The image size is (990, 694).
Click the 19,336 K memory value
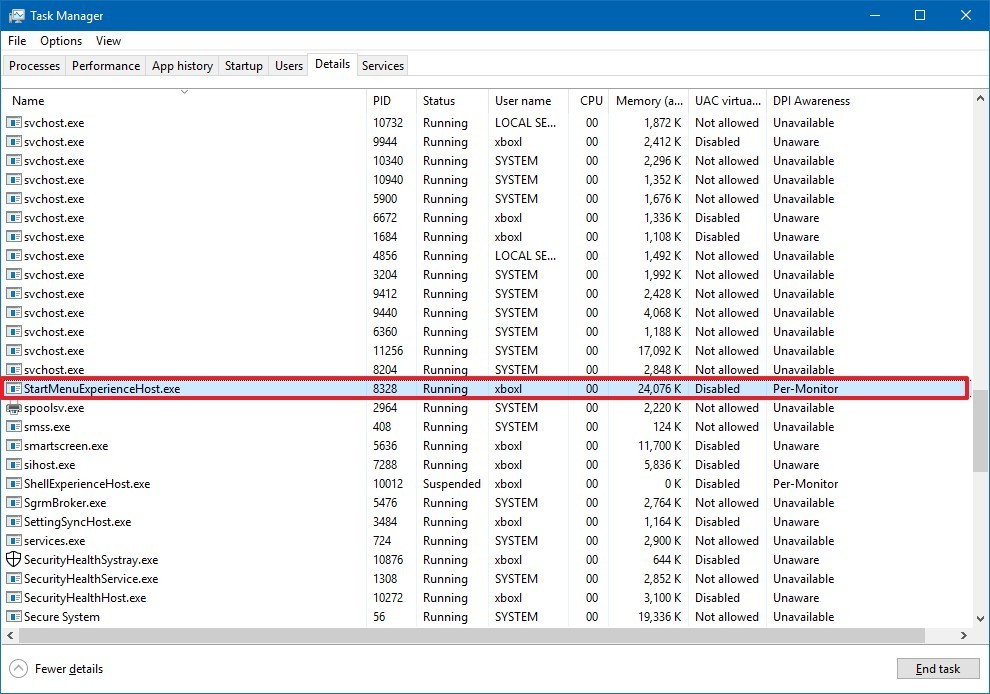click(659, 616)
